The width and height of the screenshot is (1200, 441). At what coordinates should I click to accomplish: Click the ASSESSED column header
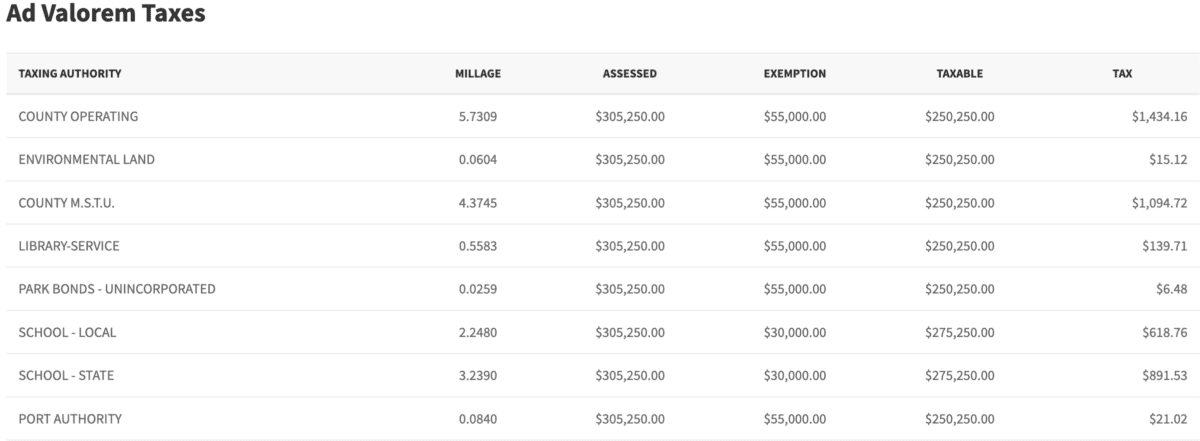pyautogui.click(x=629, y=74)
